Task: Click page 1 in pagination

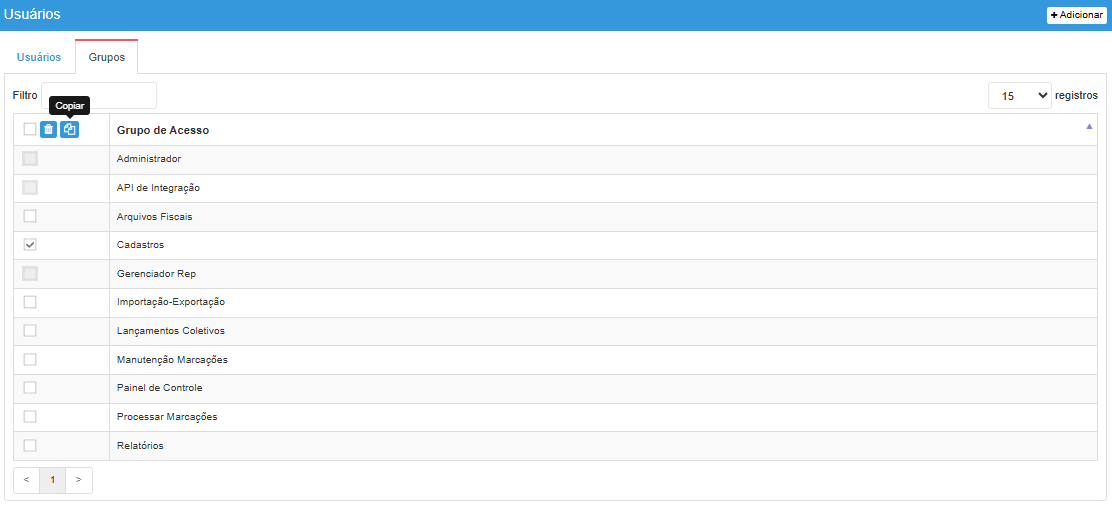Action: pos(53,480)
